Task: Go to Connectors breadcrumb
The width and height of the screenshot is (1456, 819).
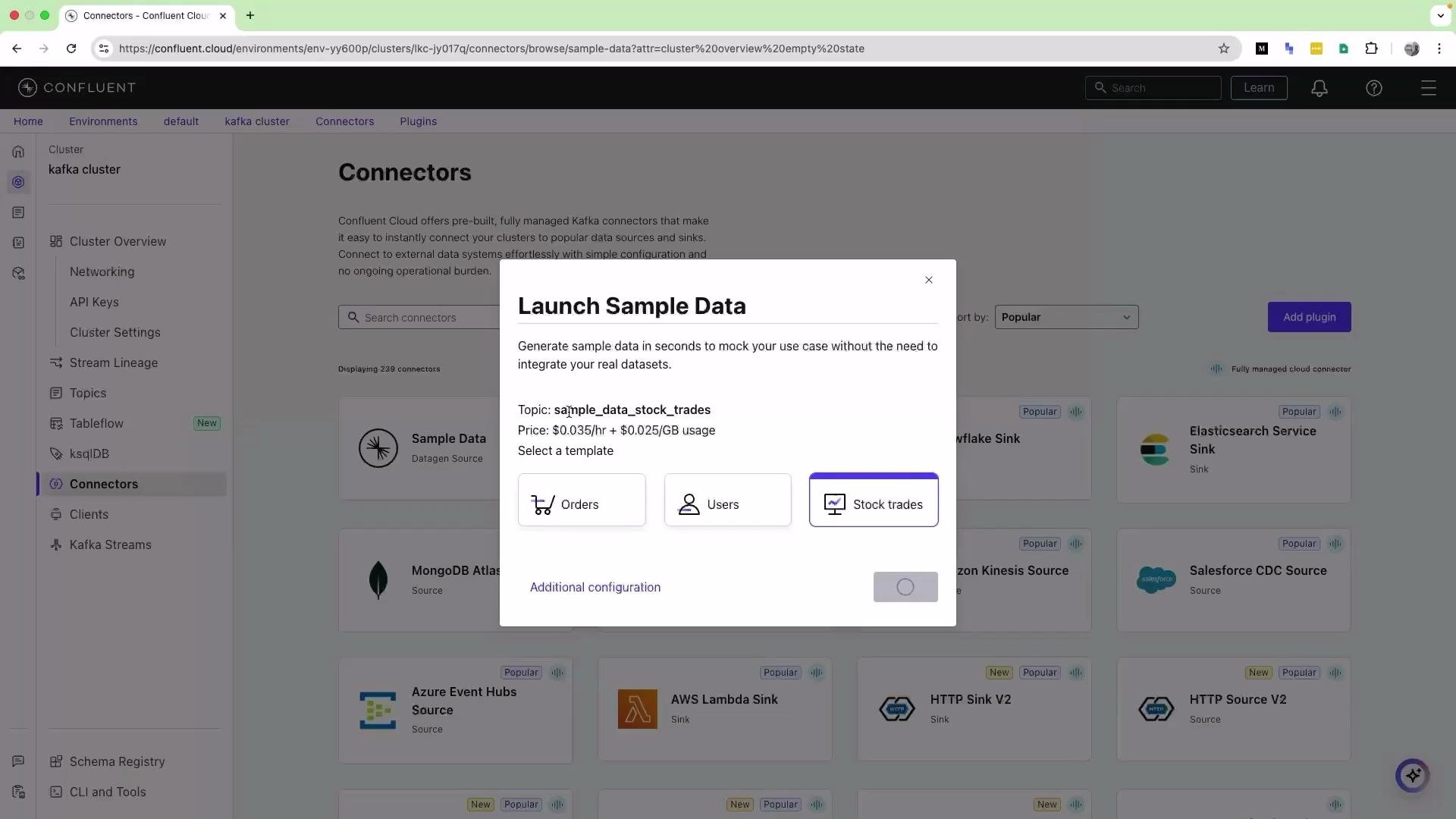Action: point(345,121)
